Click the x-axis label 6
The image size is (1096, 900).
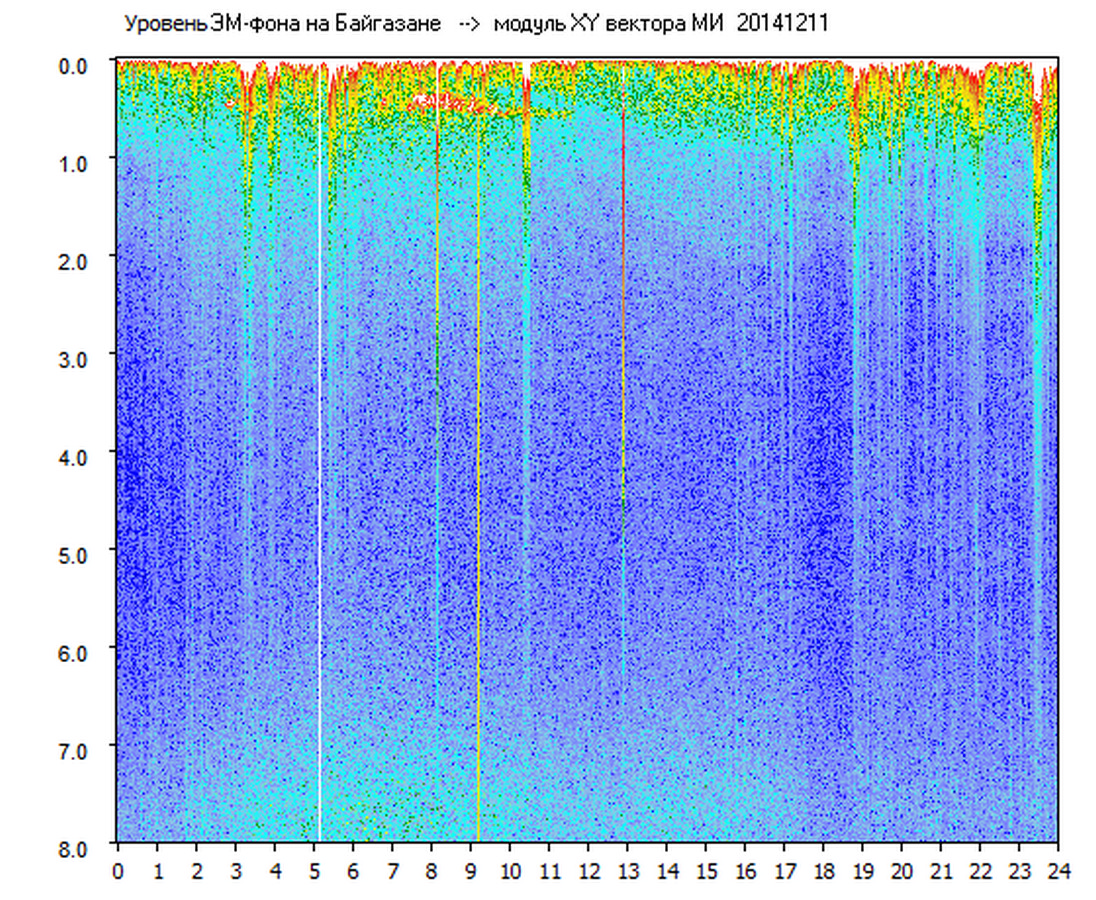pos(353,871)
